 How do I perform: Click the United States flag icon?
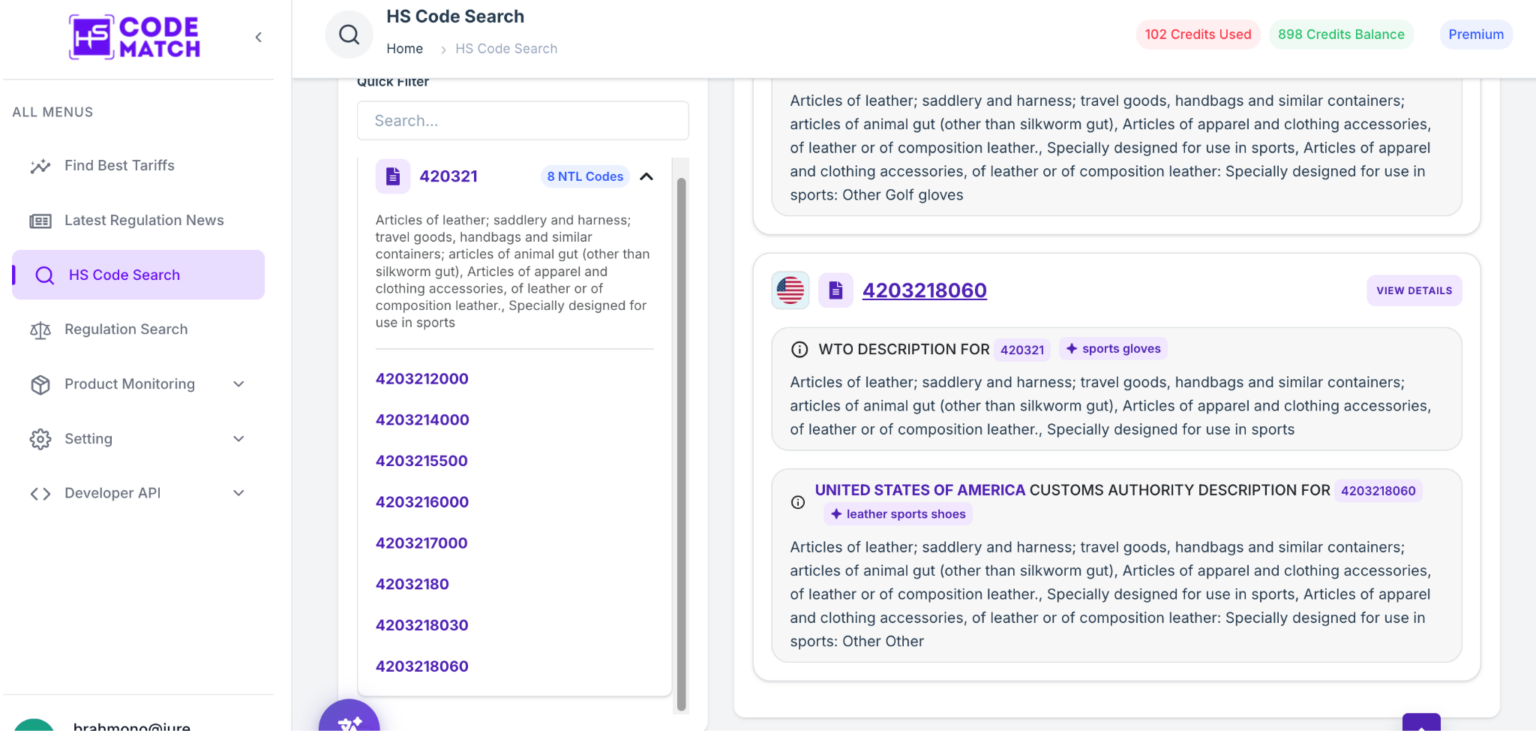coord(790,290)
